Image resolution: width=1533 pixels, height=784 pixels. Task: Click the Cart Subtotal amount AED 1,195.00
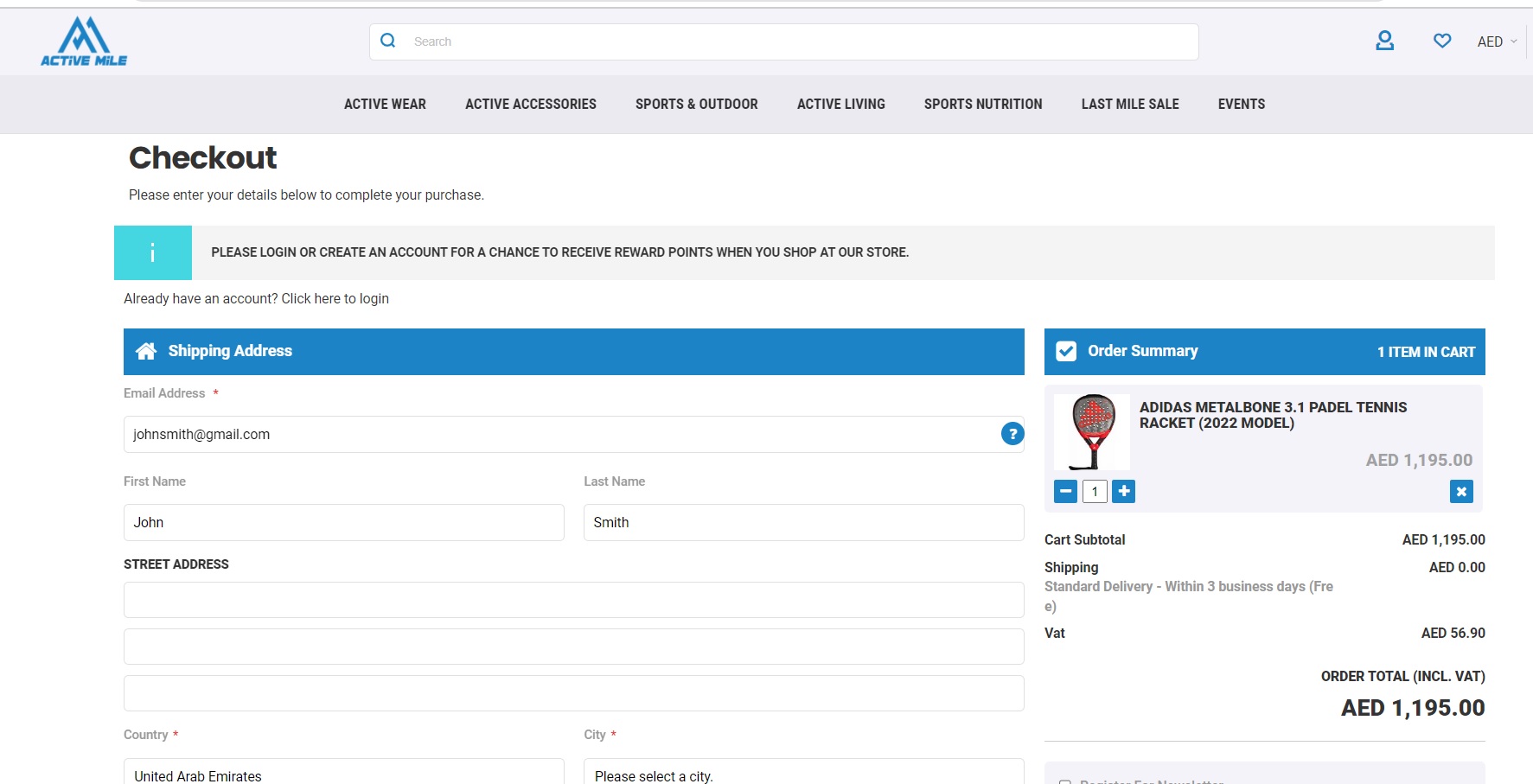(x=1443, y=539)
